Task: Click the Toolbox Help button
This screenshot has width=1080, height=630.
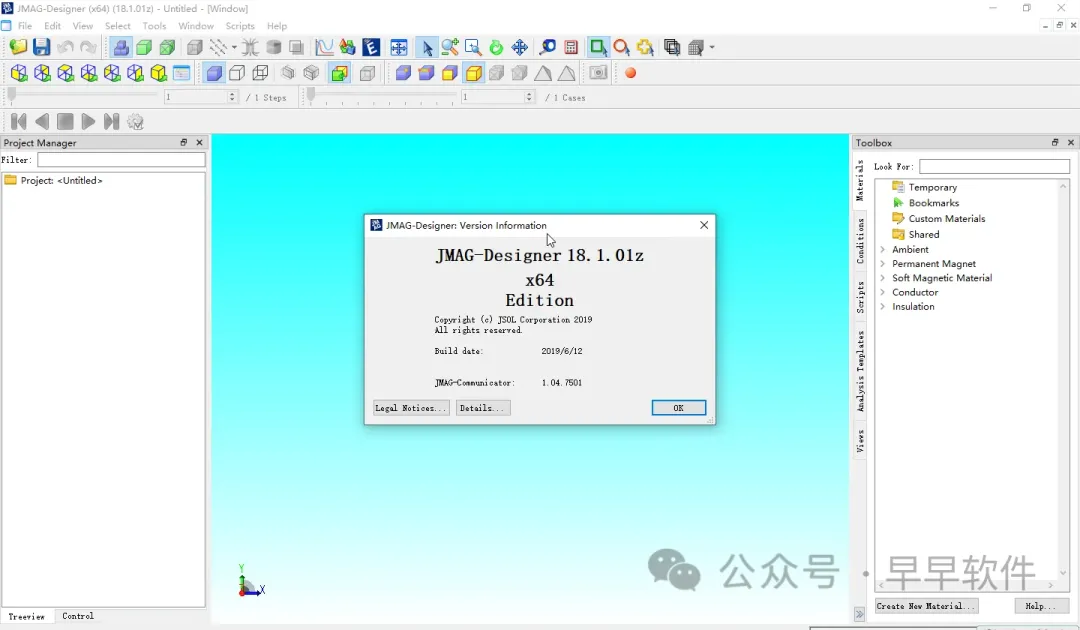Action: coord(1041,606)
